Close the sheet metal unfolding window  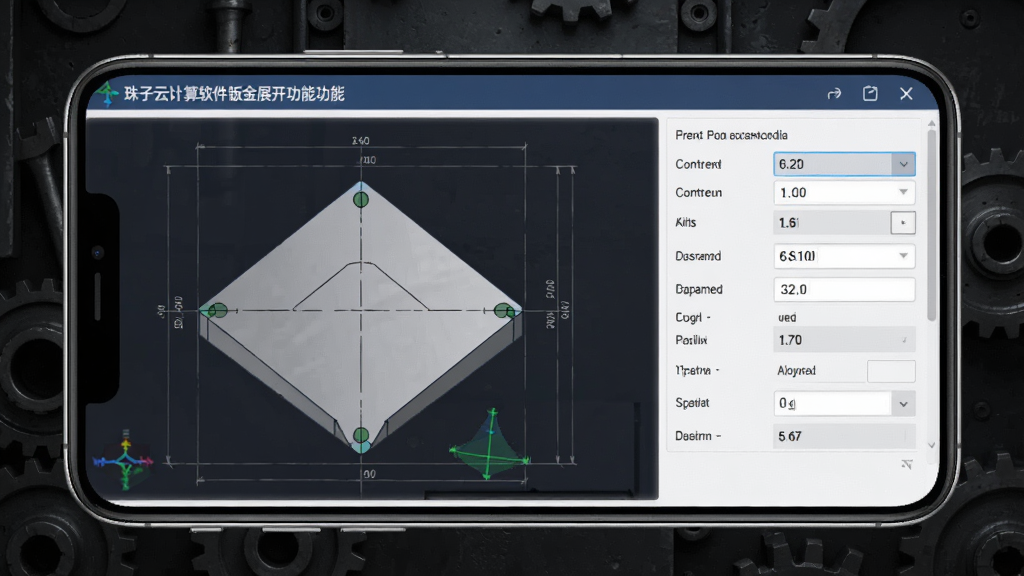[906, 93]
